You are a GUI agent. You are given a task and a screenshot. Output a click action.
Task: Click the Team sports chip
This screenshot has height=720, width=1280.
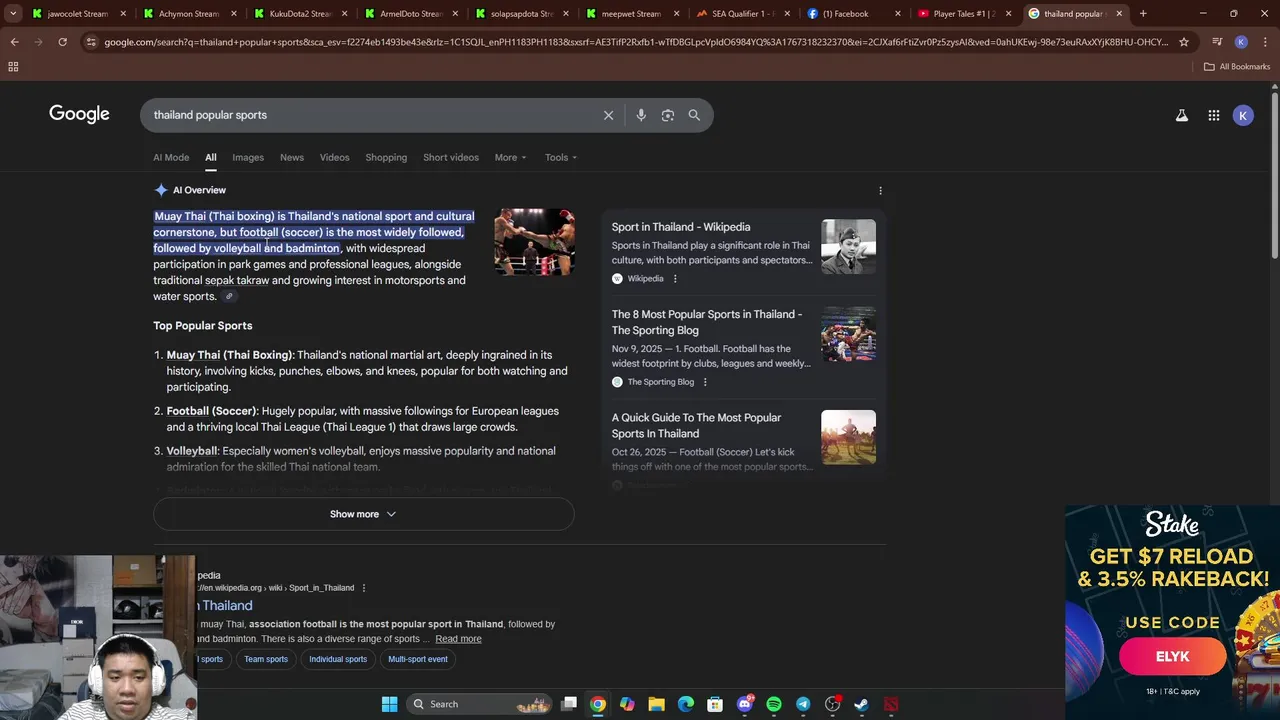(266, 659)
